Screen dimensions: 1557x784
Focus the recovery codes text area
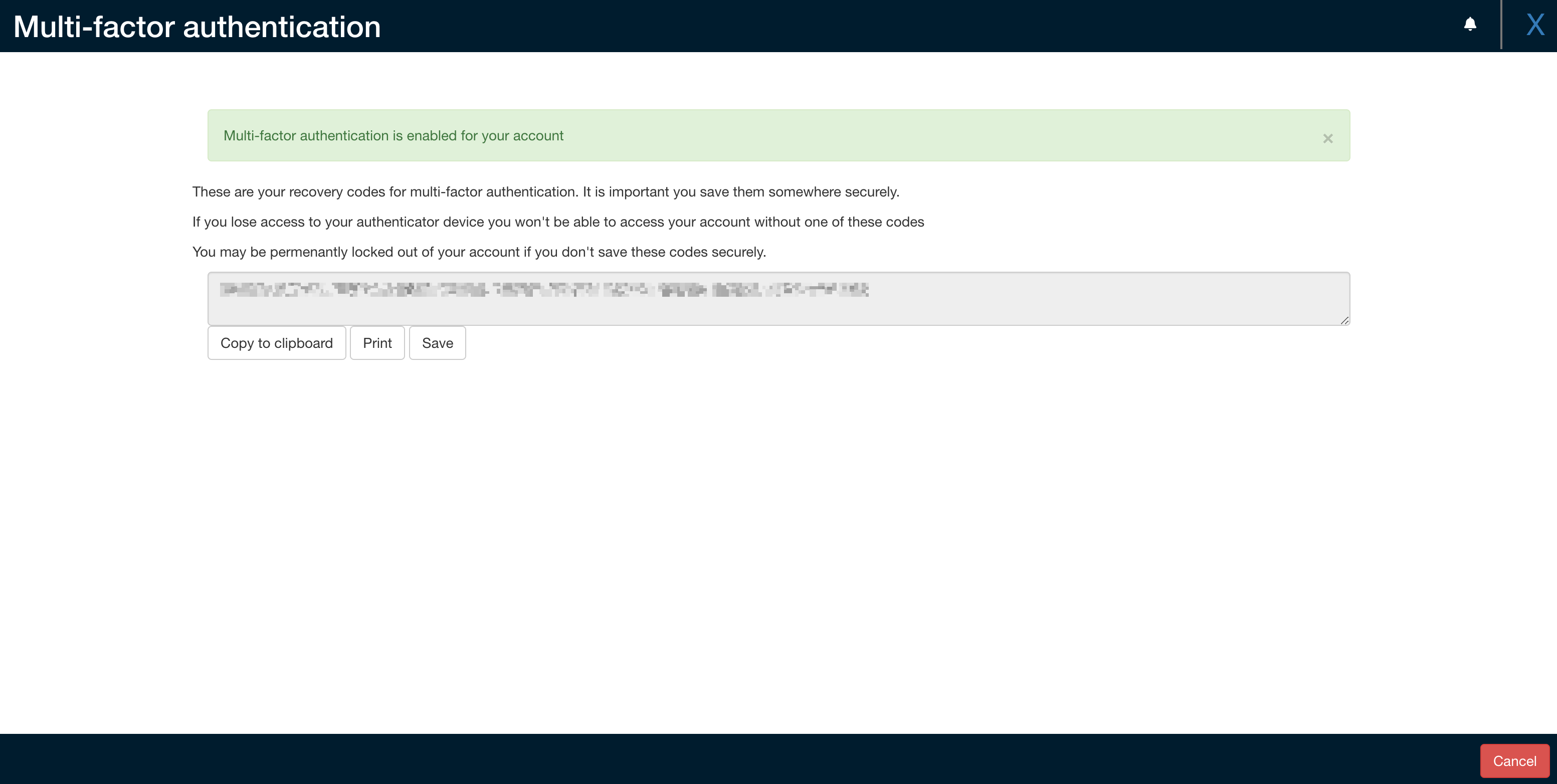click(778, 299)
